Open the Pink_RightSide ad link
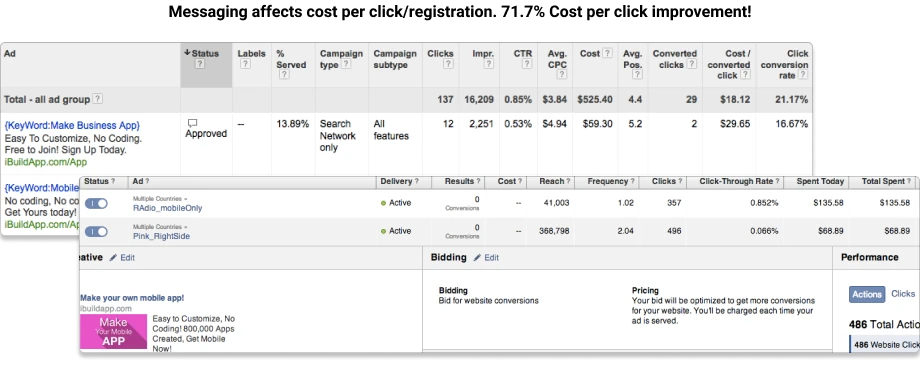Screen dimensions: 920x380 click(x=161, y=236)
